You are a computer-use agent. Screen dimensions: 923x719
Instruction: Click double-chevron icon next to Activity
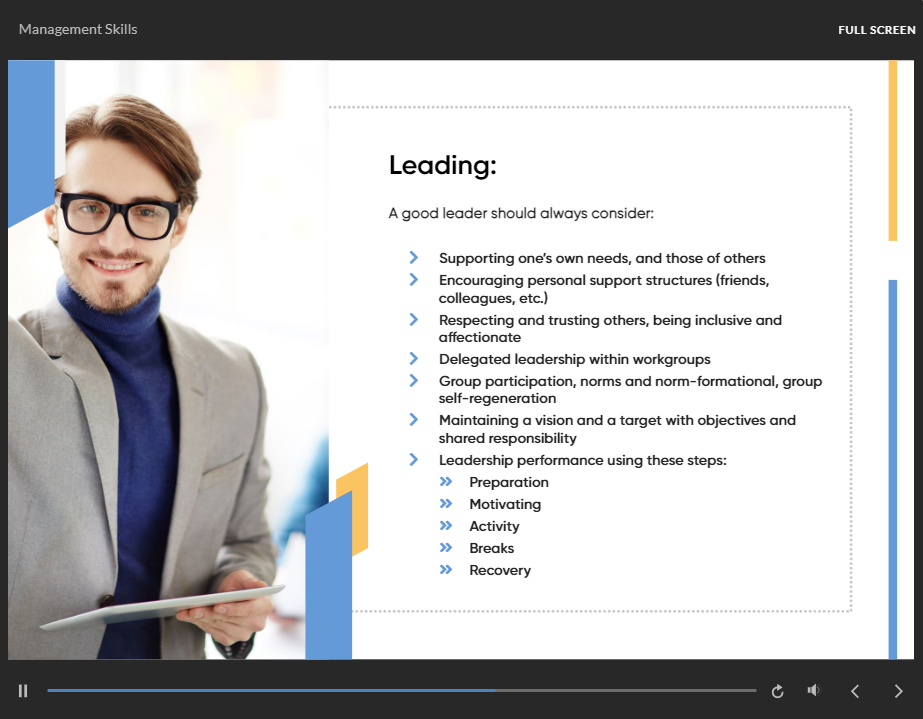pos(446,526)
